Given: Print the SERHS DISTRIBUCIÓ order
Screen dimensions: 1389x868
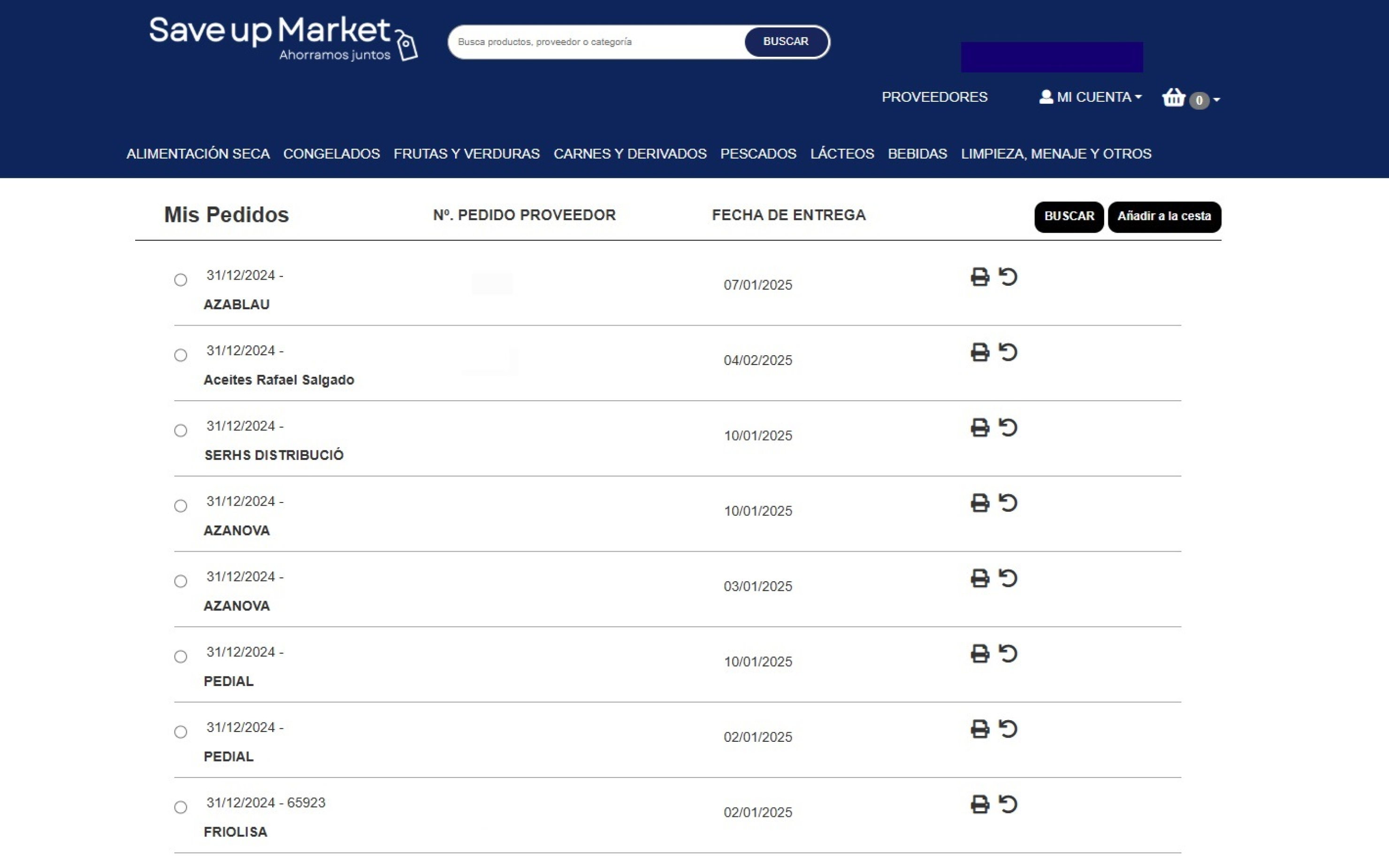Looking at the screenshot, I should 980,428.
